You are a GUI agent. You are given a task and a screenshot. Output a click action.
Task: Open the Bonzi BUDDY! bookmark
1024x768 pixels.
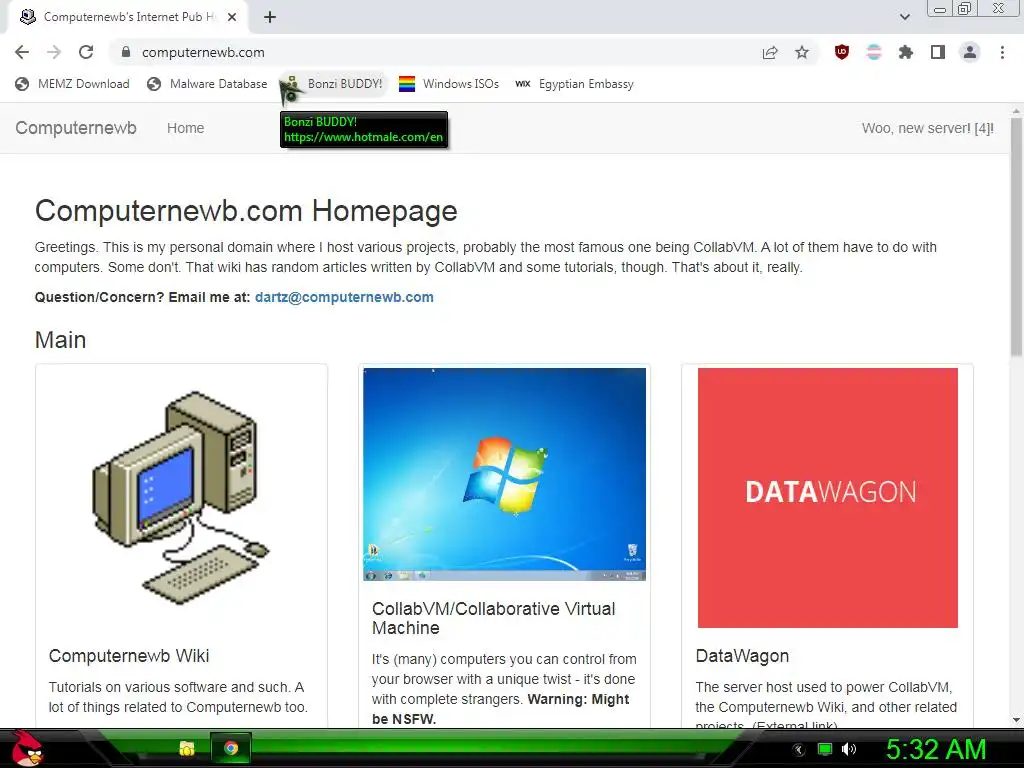[x=334, y=84]
